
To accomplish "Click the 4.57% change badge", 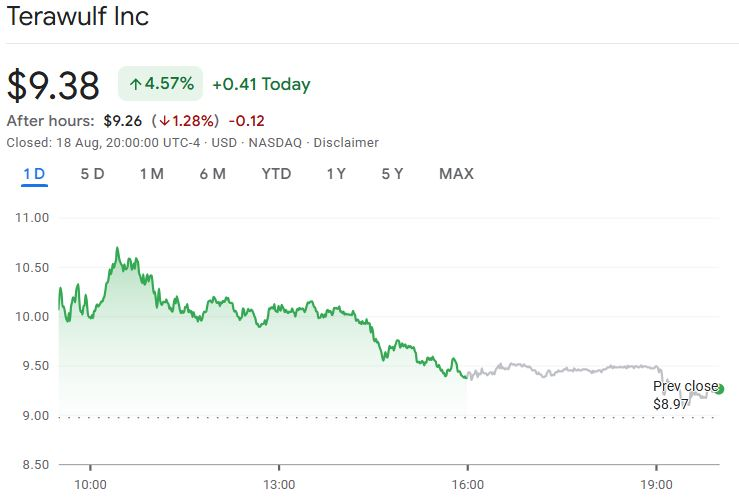I will (x=161, y=84).
